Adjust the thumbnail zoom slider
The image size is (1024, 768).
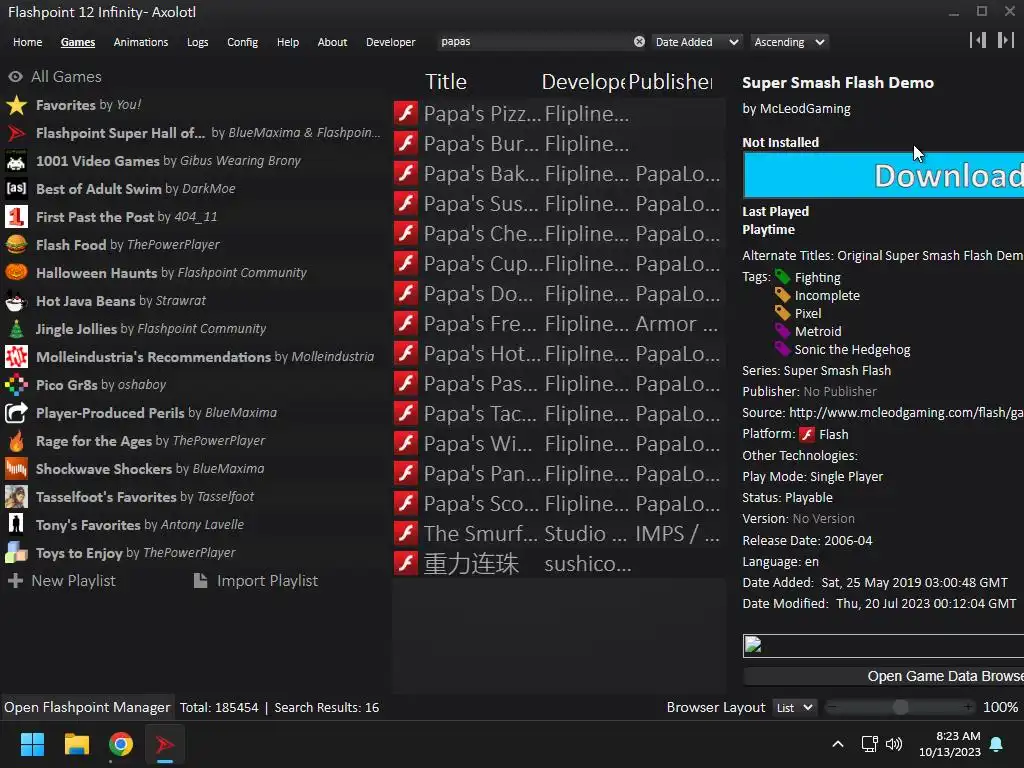point(900,707)
